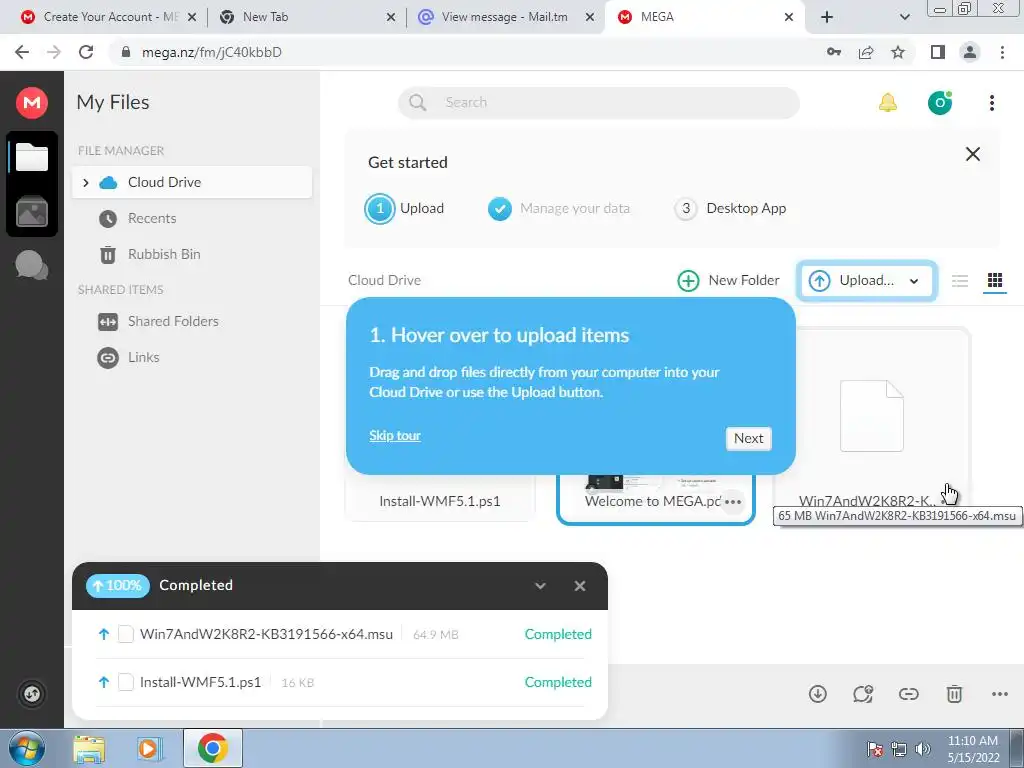Click the New Folder button label
This screenshot has height=768, width=1024.
pyautogui.click(x=744, y=281)
